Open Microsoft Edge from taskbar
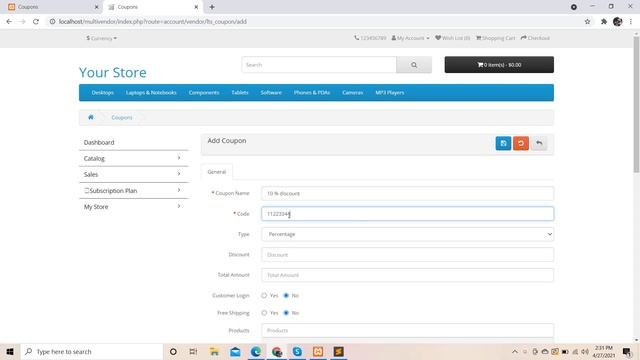Screen dimensions: 640x360 click(256, 351)
